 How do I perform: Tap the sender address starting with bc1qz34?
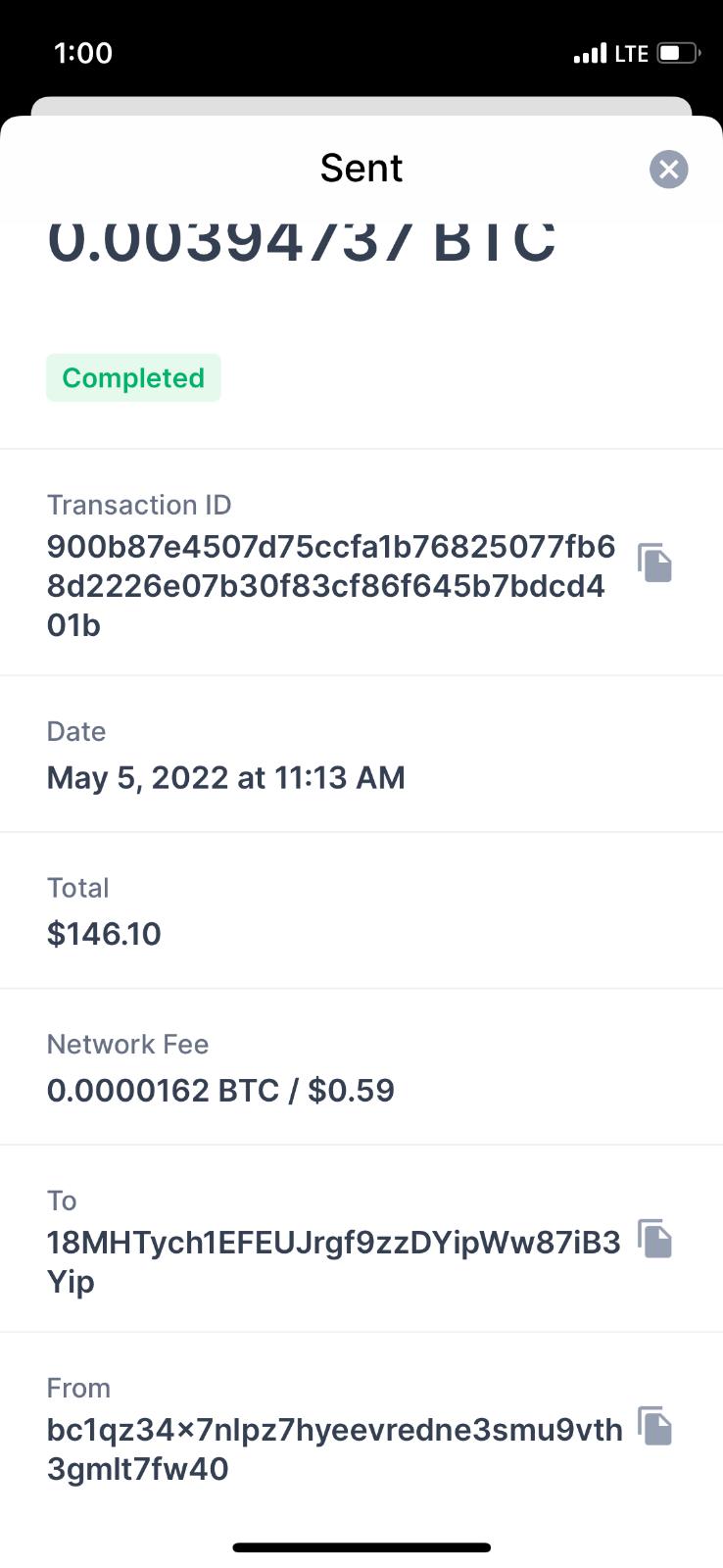tap(334, 1448)
